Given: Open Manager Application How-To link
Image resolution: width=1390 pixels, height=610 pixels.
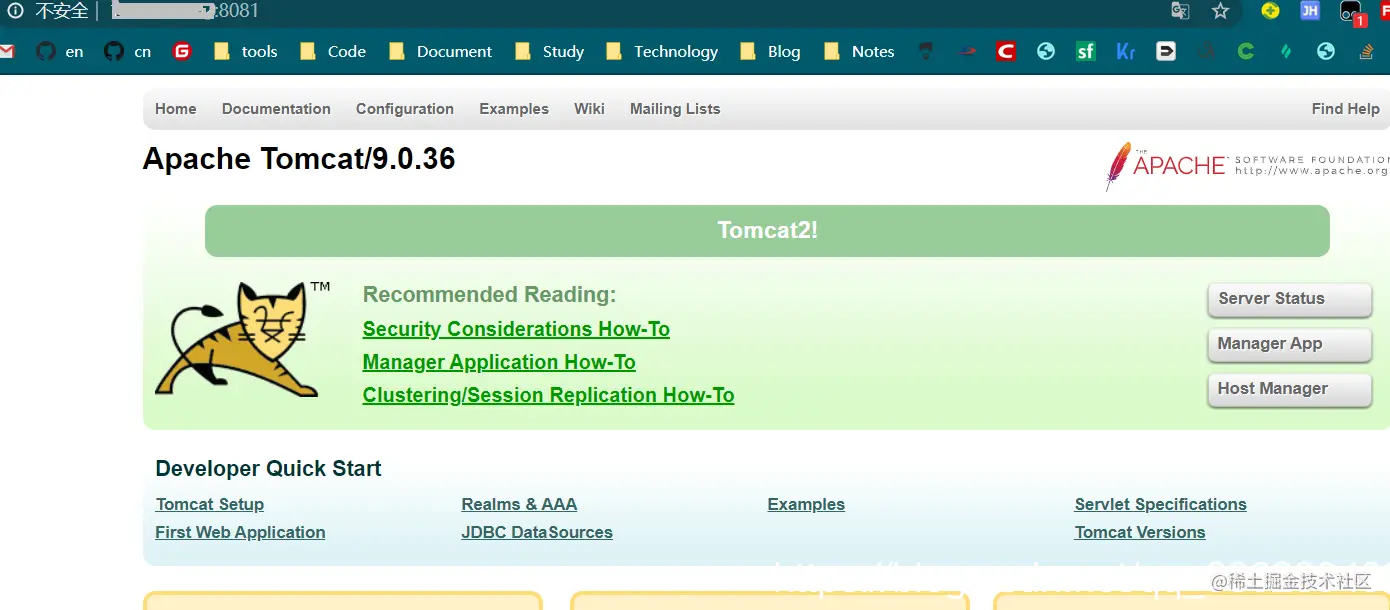Looking at the screenshot, I should (499, 362).
